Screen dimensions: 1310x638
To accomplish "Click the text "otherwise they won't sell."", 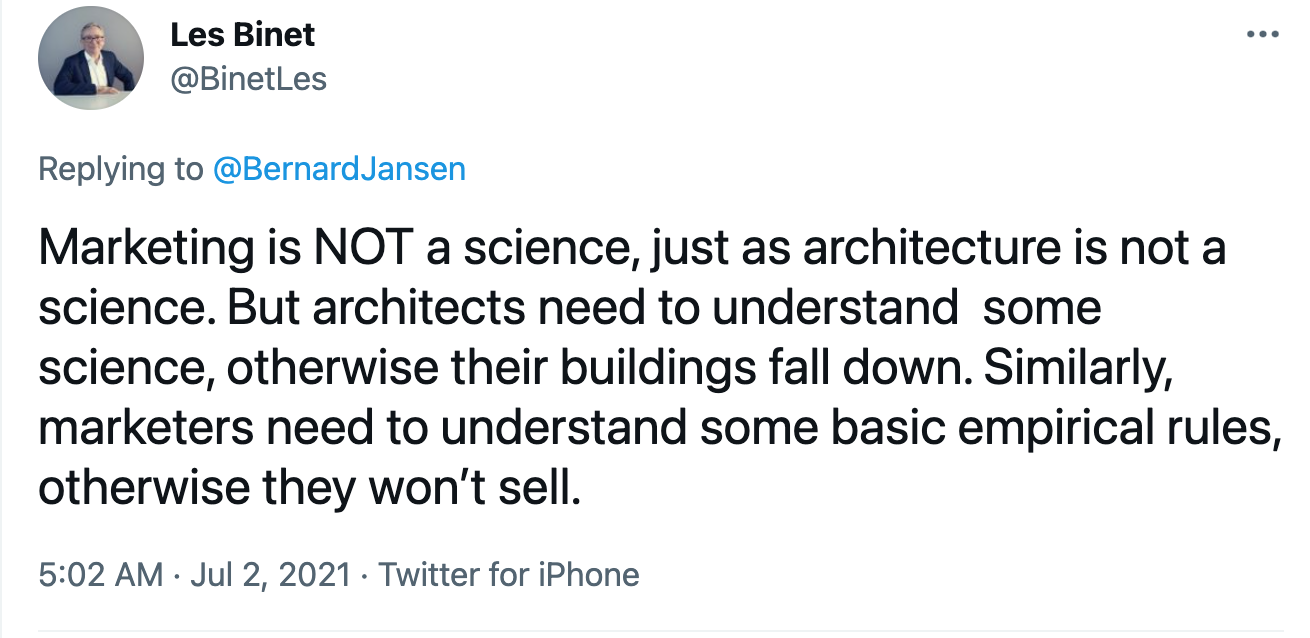I will [309, 489].
